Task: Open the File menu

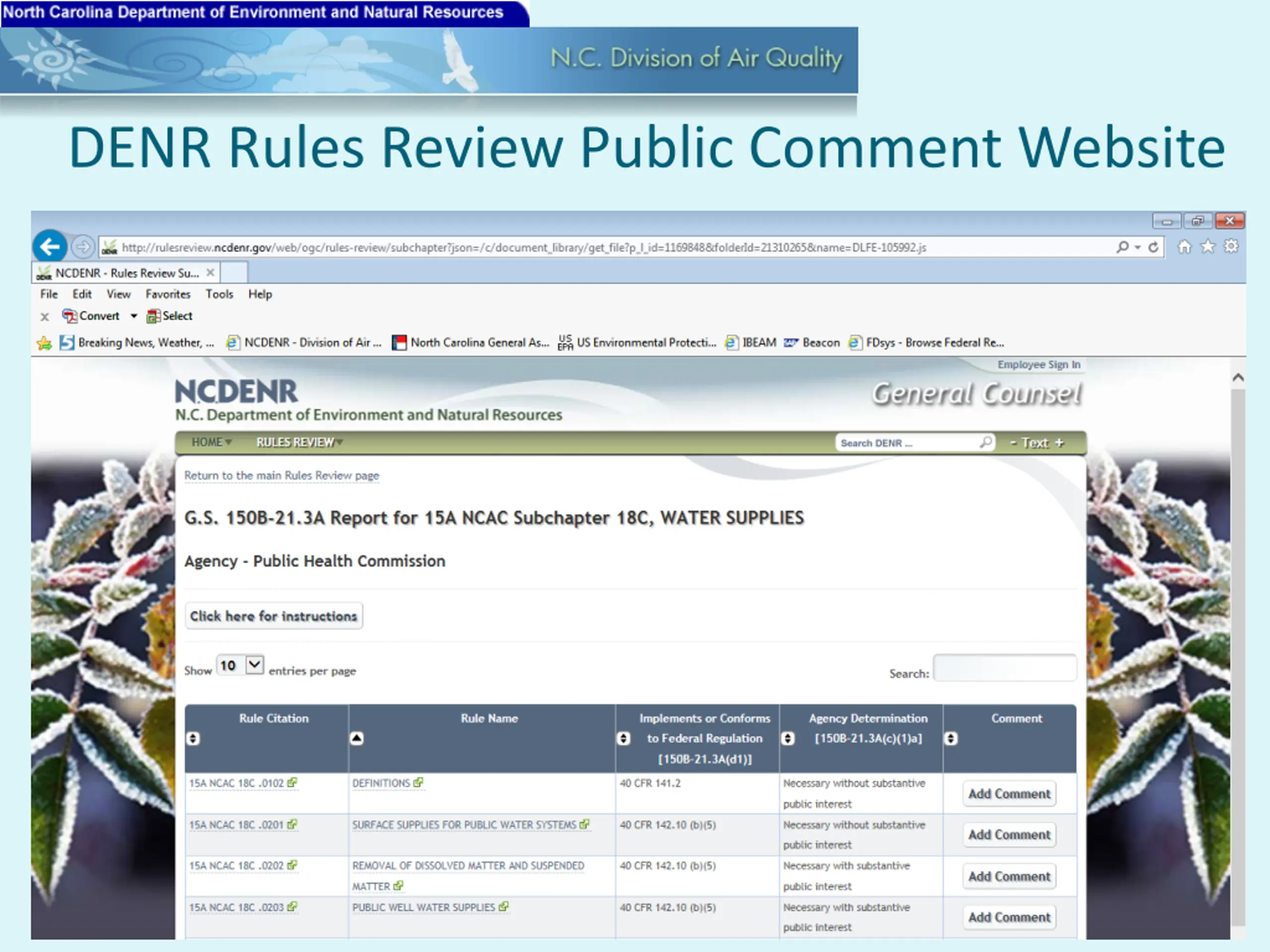Action: click(49, 295)
